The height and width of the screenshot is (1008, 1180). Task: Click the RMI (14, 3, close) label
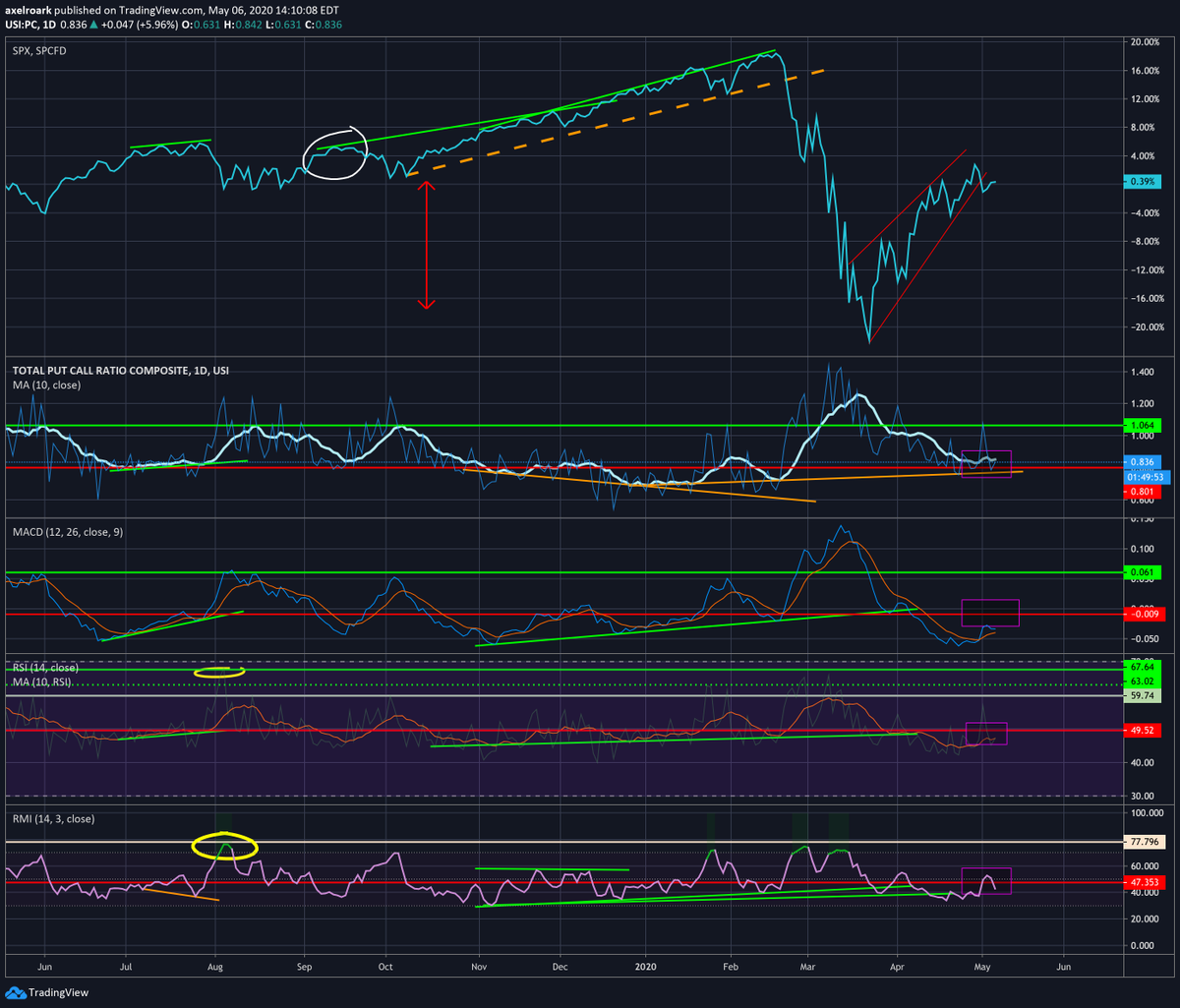54,818
